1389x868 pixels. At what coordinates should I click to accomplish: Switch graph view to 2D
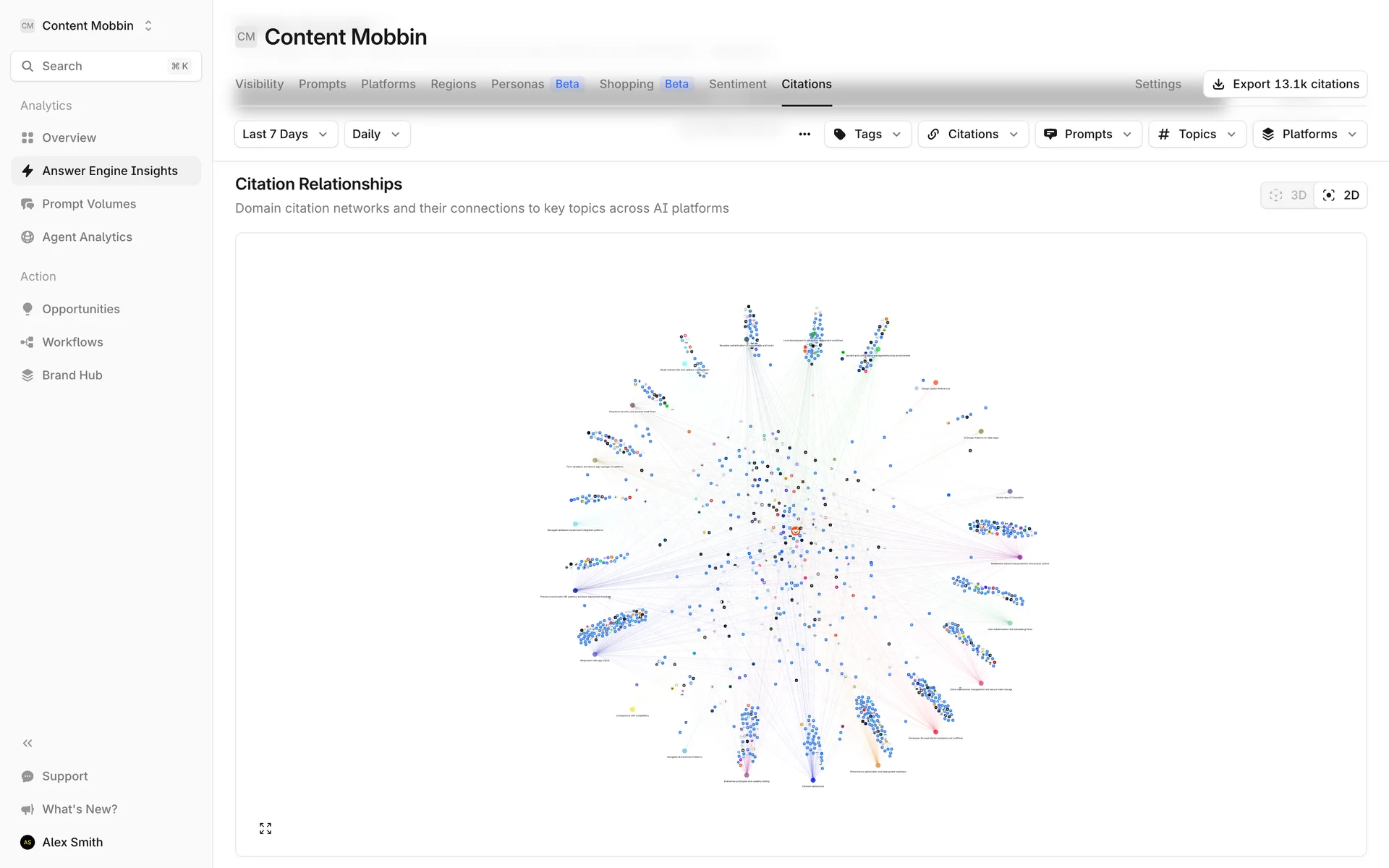pos(1341,195)
